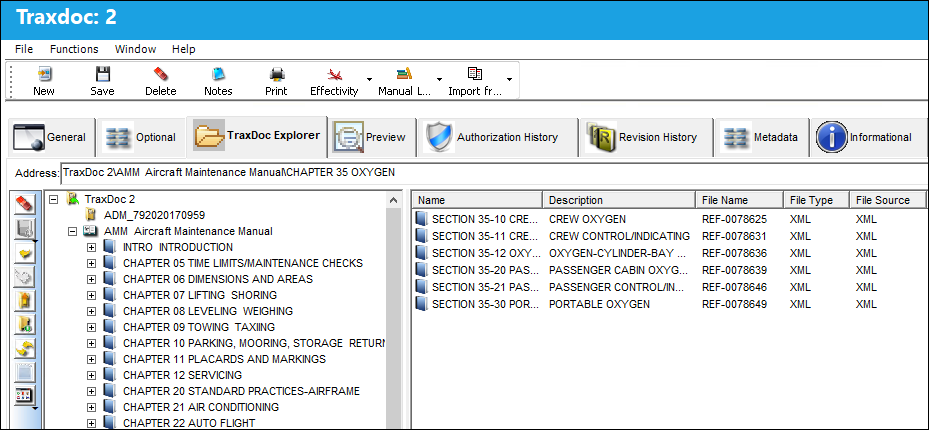Open the Help menu
929x430 pixels.
[184, 49]
